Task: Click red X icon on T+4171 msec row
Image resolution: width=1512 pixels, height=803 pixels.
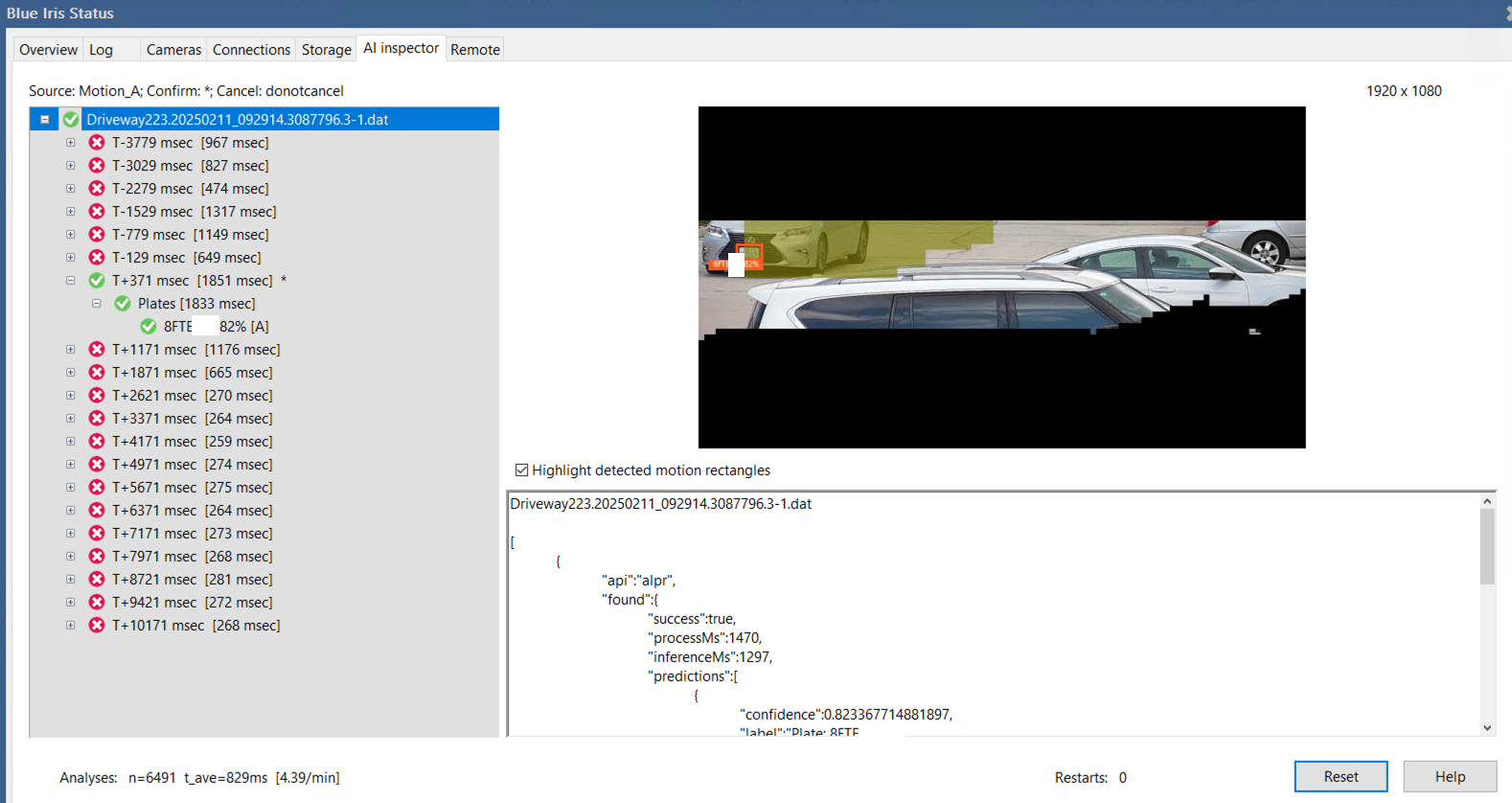Action: pyautogui.click(x=97, y=442)
